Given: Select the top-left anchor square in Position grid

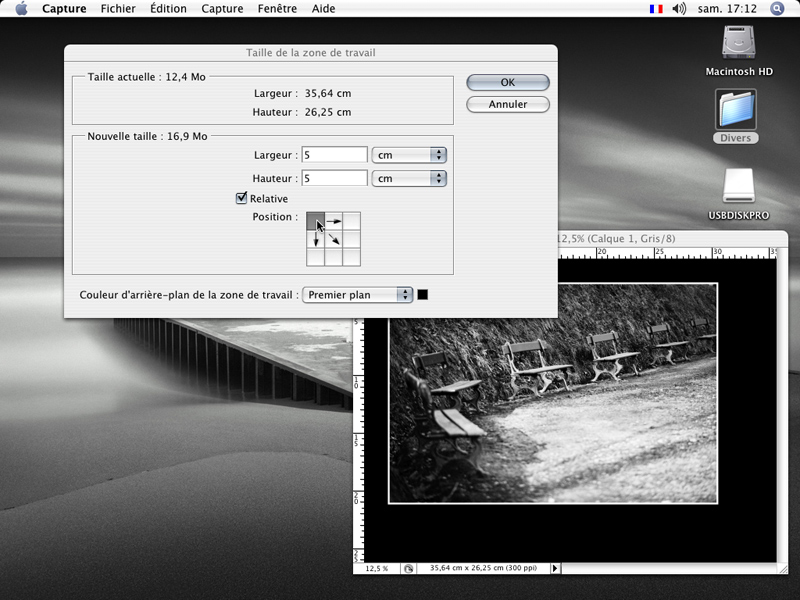Looking at the screenshot, I should [315, 221].
